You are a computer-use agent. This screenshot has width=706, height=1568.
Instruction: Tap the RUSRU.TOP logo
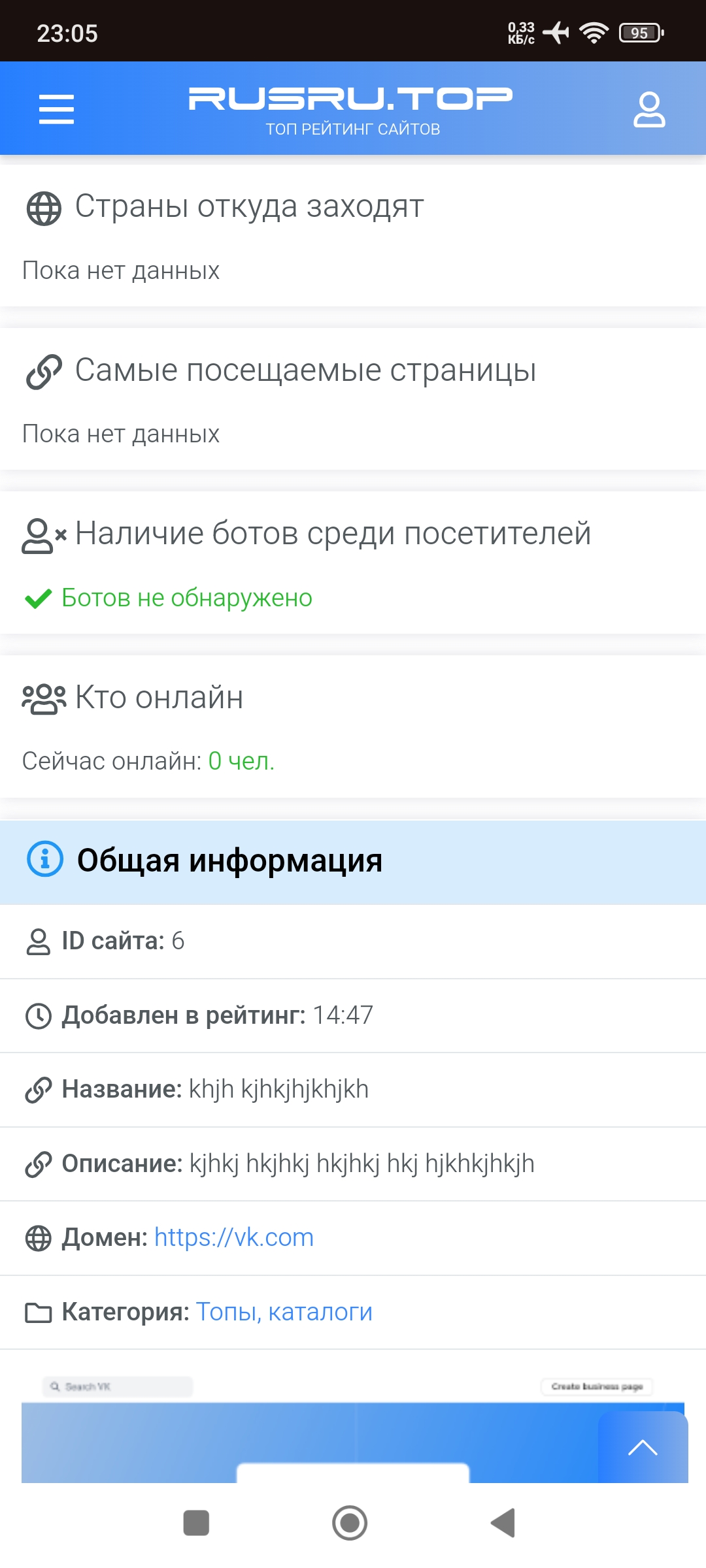click(351, 109)
